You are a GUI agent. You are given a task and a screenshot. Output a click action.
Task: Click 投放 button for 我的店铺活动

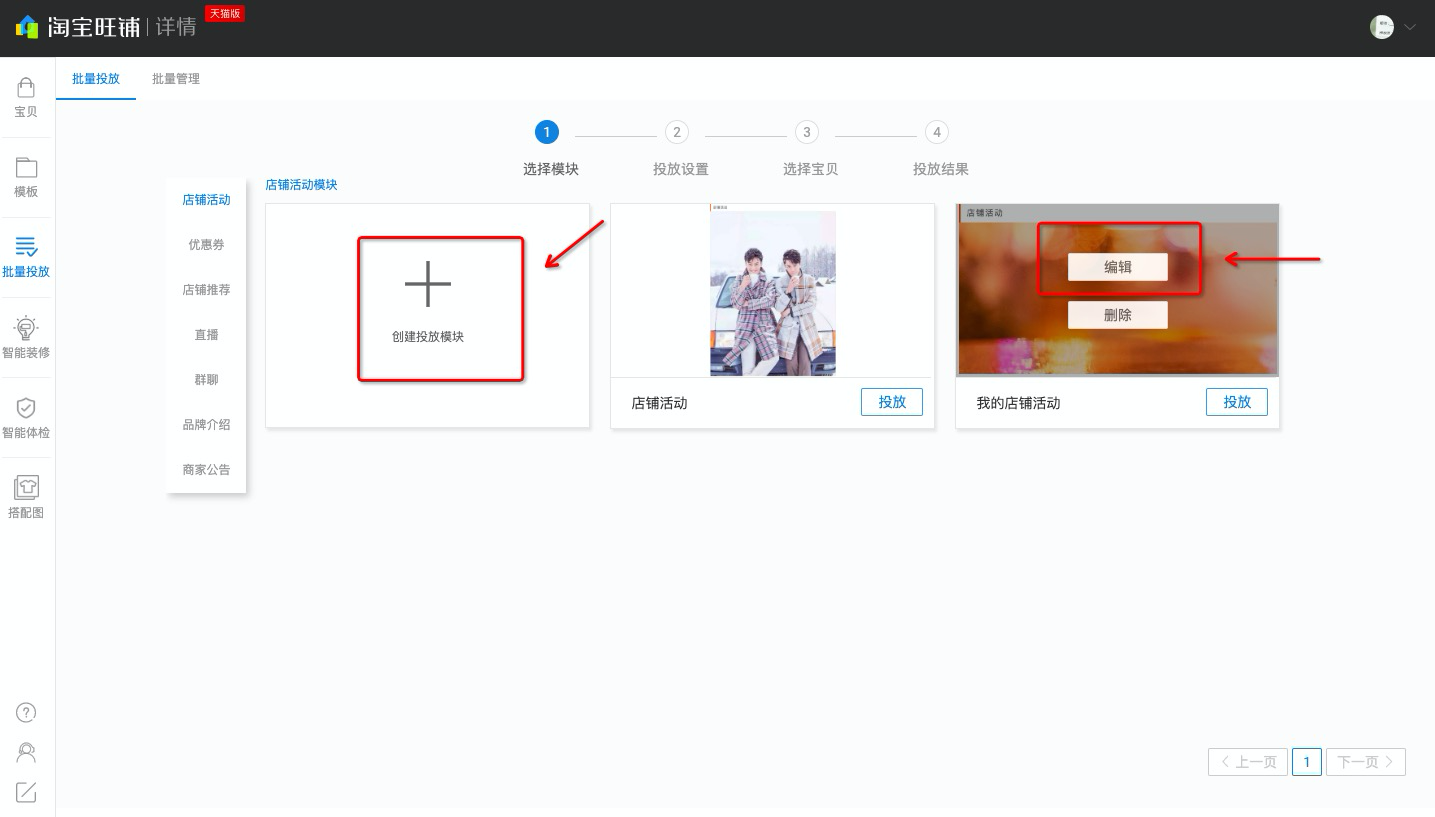coord(1237,402)
